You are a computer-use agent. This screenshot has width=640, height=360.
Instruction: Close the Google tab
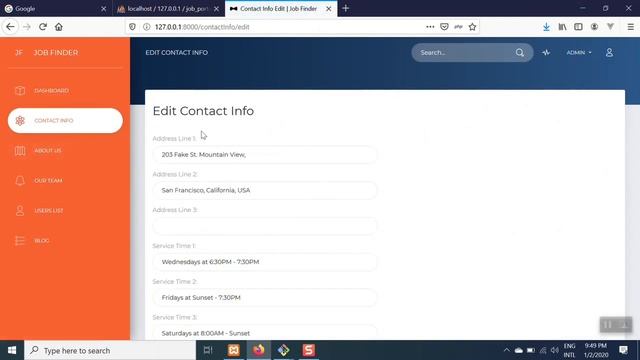[x=104, y=9]
